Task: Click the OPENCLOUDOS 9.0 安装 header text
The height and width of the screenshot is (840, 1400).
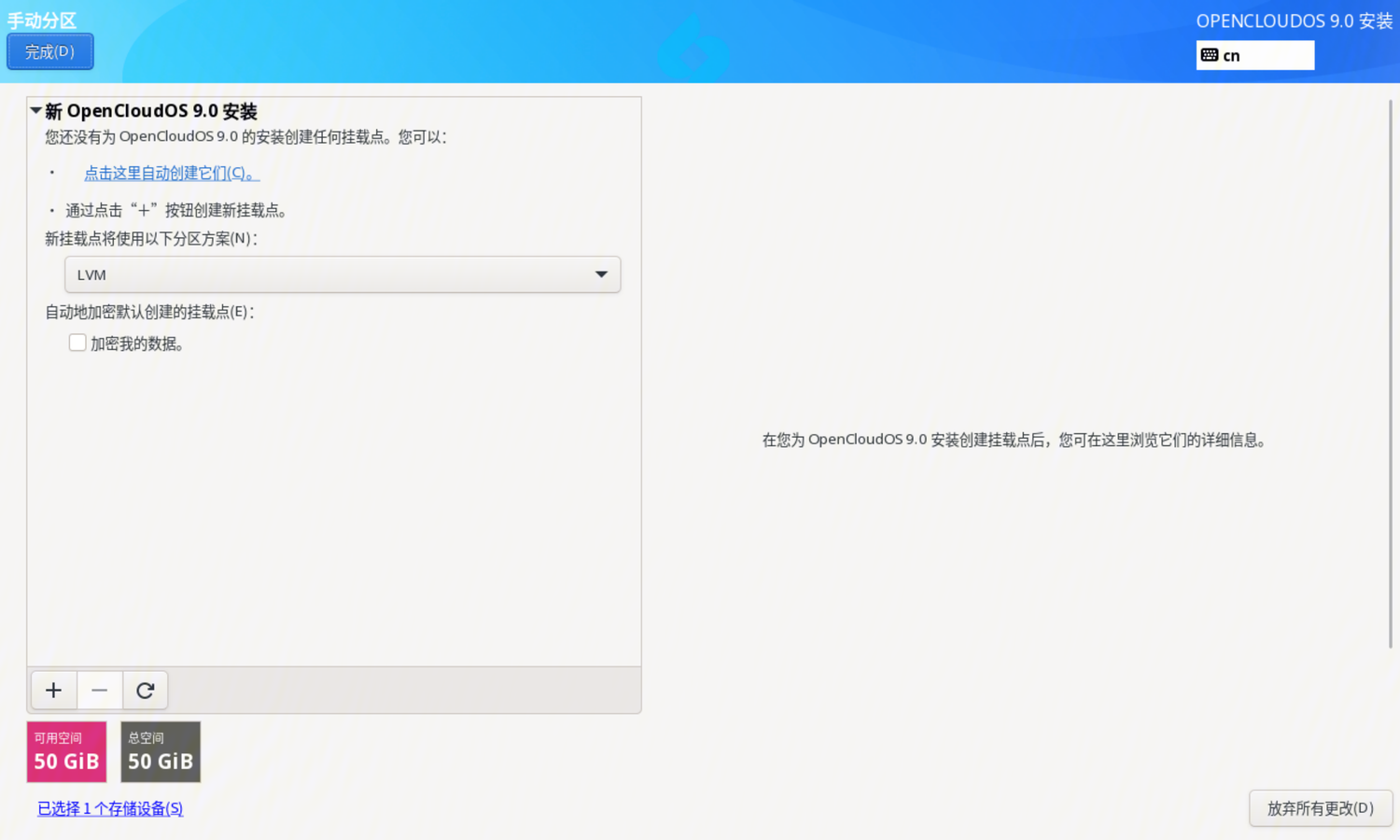Action: tap(1295, 21)
